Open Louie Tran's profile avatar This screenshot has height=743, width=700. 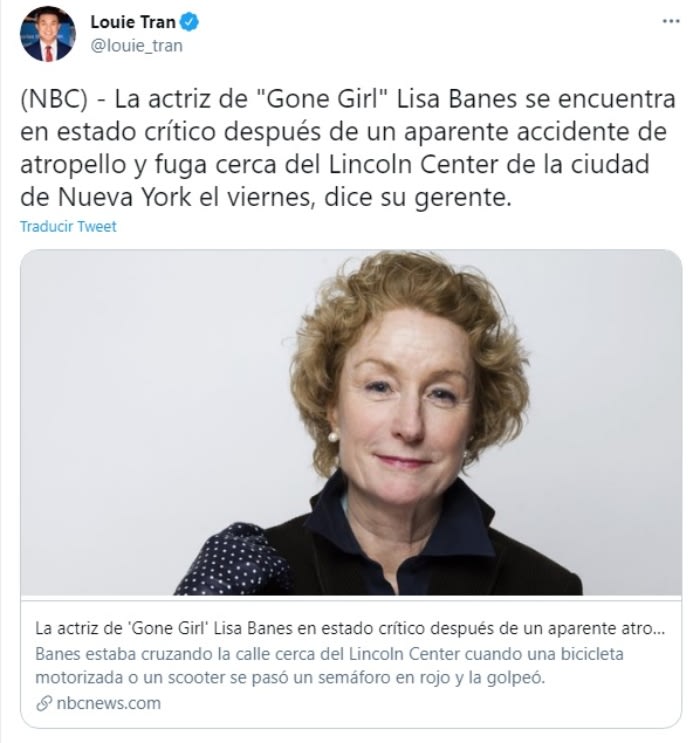(47, 34)
